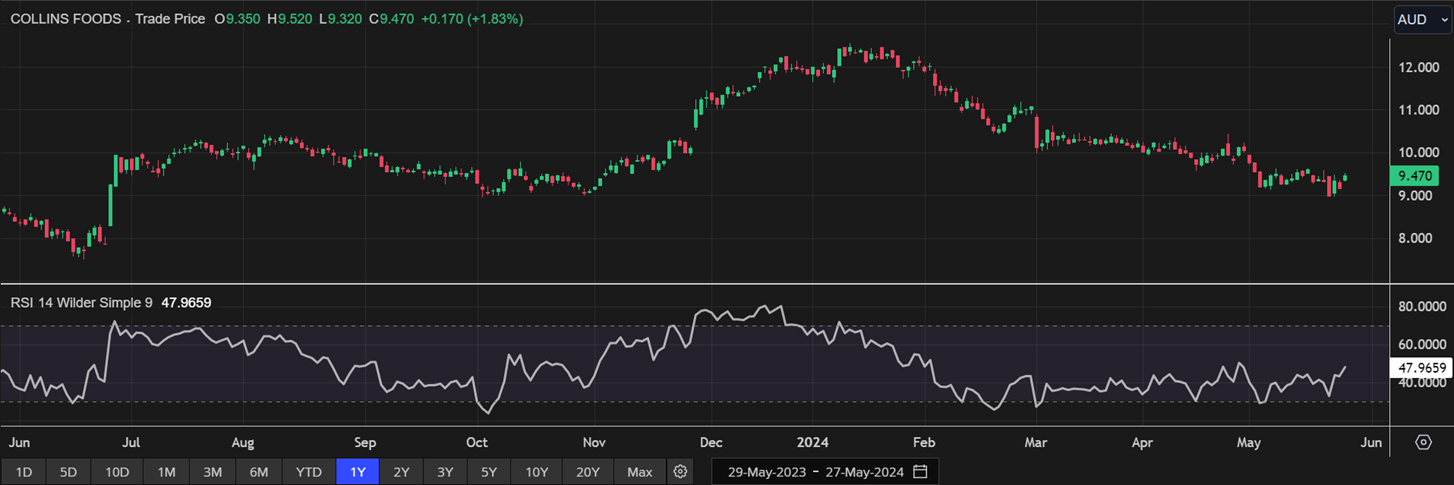This screenshot has width=1454, height=485.
Task: Click the Jul label on time axis
Action: click(129, 442)
